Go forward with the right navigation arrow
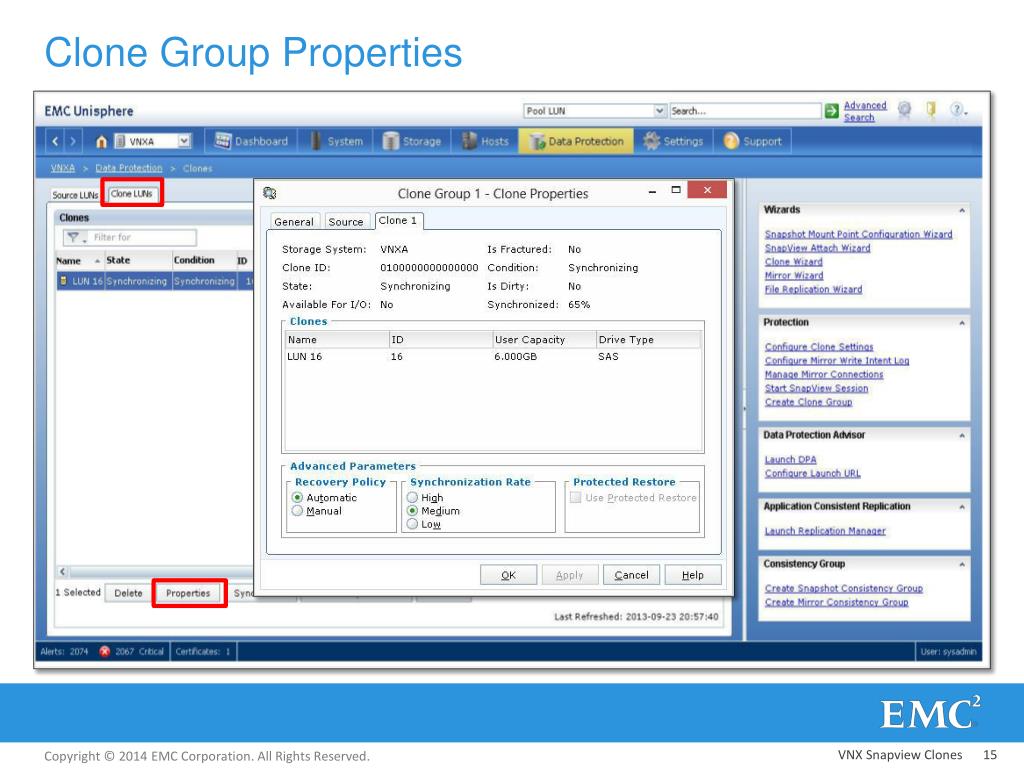Image resolution: width=1024 pixels, height=768 pixels. pos(73,141)
